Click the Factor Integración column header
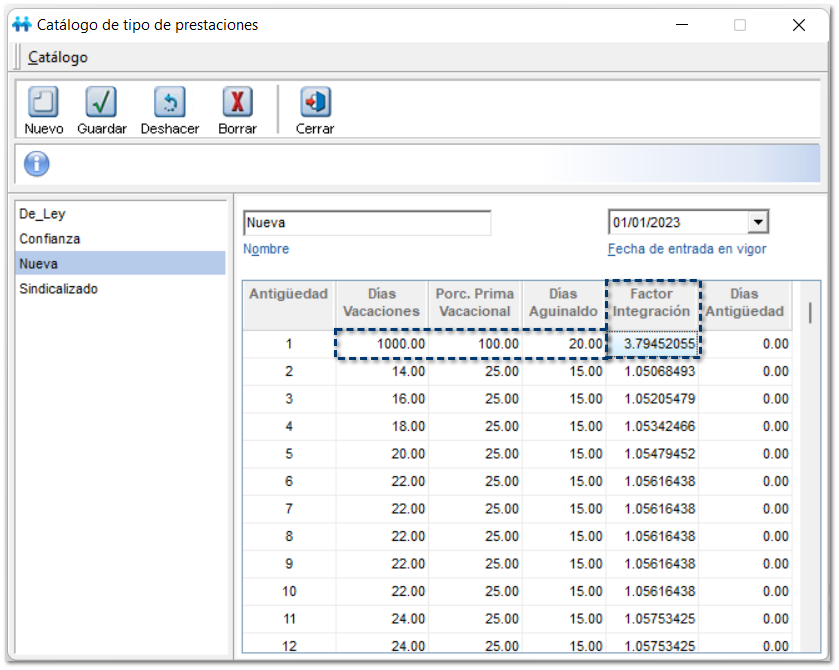 point(651,302)
